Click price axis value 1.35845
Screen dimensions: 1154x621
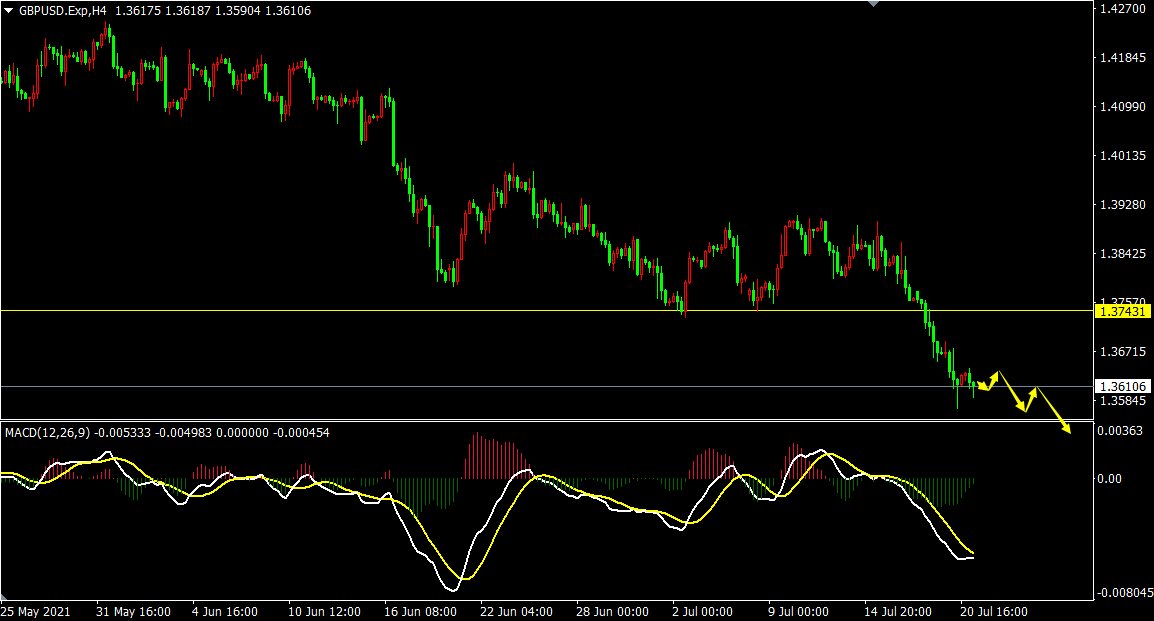click(x=1122, y=401)
